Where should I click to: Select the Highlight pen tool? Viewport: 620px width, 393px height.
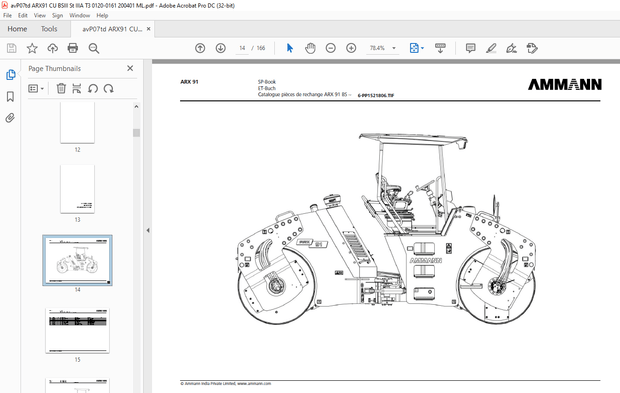pos(491,48)
